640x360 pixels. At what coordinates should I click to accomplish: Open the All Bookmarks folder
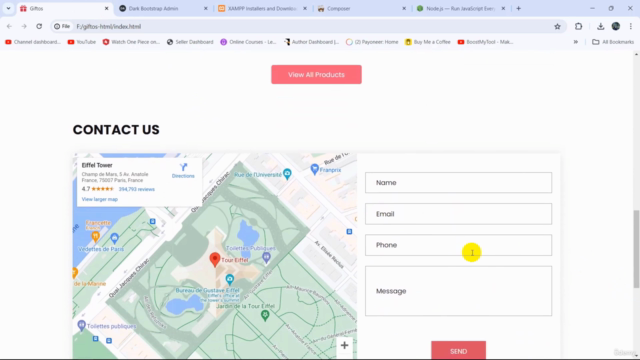(613, 42)
